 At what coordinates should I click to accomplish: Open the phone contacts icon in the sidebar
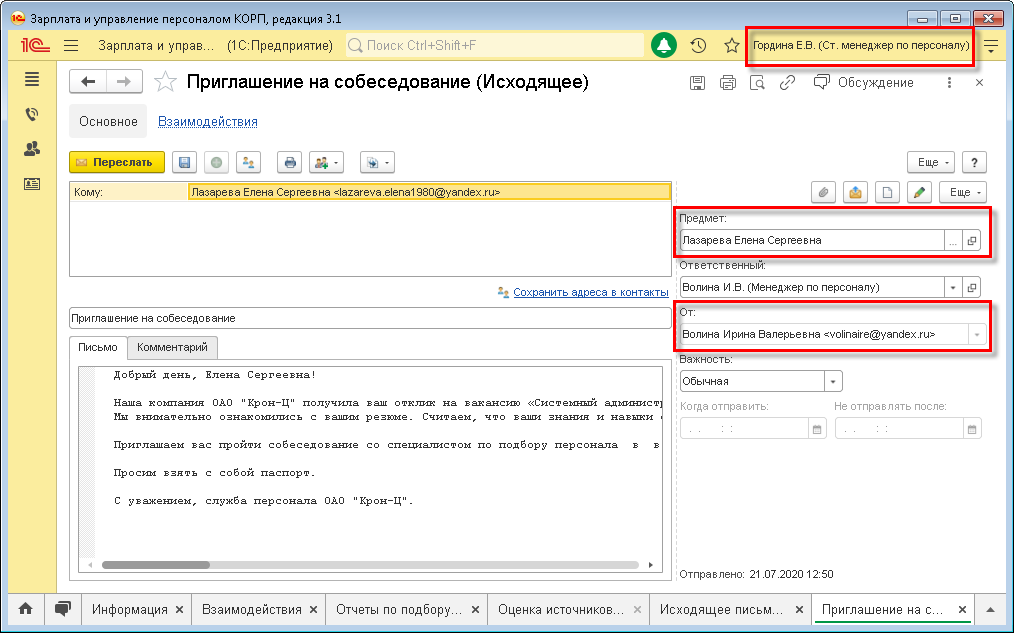point(32,114)
